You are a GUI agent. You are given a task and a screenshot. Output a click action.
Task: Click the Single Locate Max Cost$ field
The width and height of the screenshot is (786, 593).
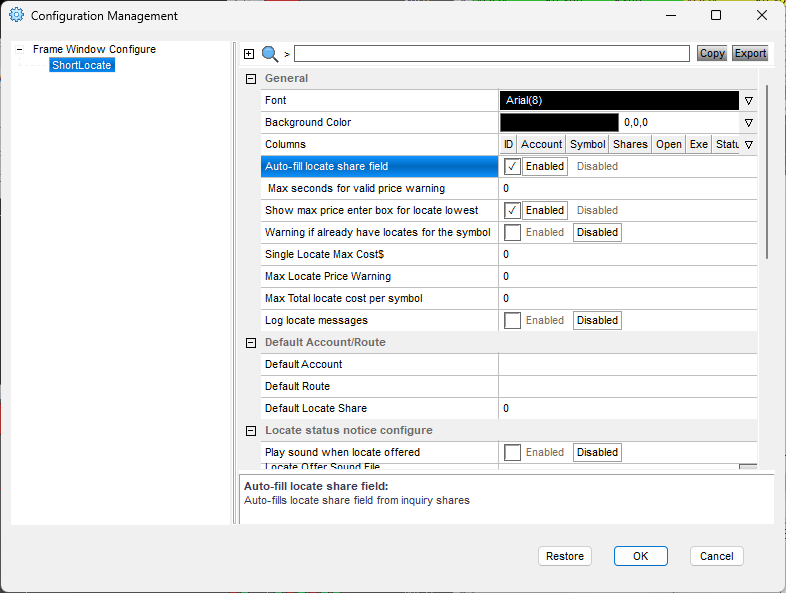627,255
